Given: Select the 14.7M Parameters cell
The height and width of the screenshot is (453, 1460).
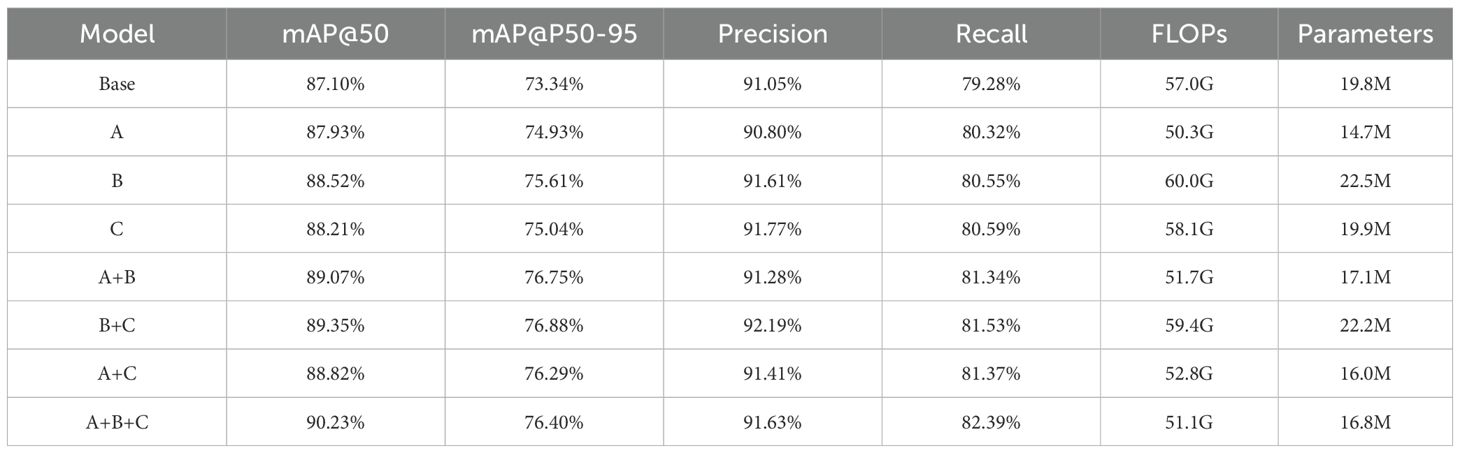Looking at the screenshot, I should click(x=1365, y=133).
